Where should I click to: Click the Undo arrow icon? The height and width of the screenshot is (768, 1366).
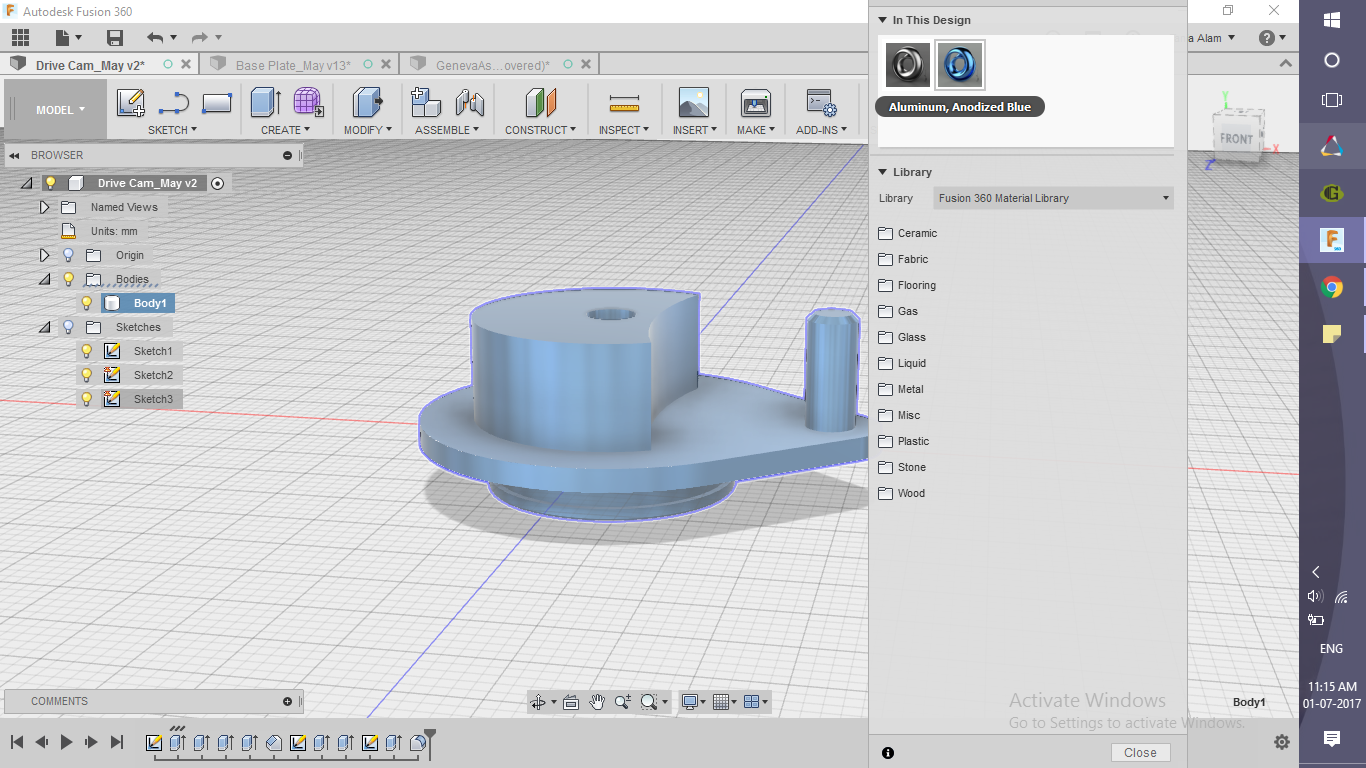pyautogui.click(x=155, y=38)
